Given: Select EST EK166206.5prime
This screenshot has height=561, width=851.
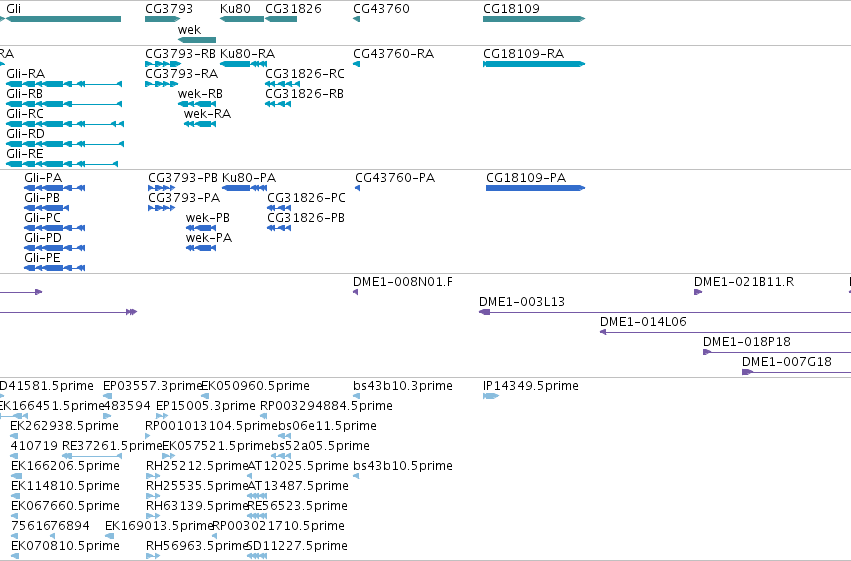Looking at the screenshot, I should (x=65, y=467).
